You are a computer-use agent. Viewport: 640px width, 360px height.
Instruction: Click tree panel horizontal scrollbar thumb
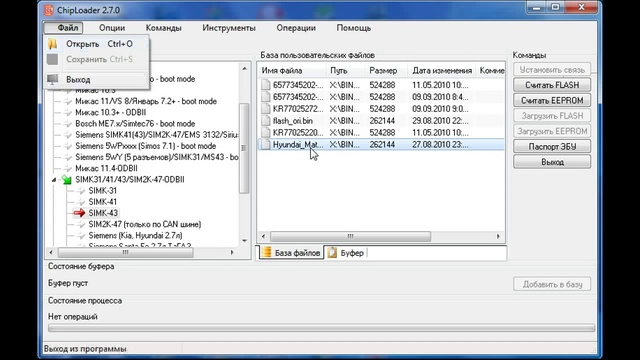click(126, 253)
